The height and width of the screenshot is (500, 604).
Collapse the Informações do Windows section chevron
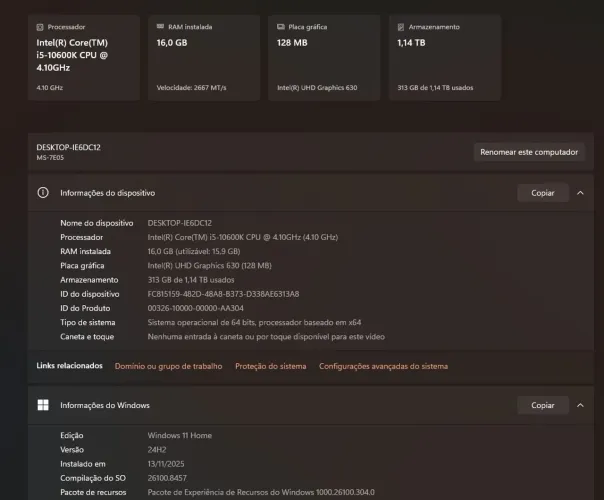(x=580, y=405)
